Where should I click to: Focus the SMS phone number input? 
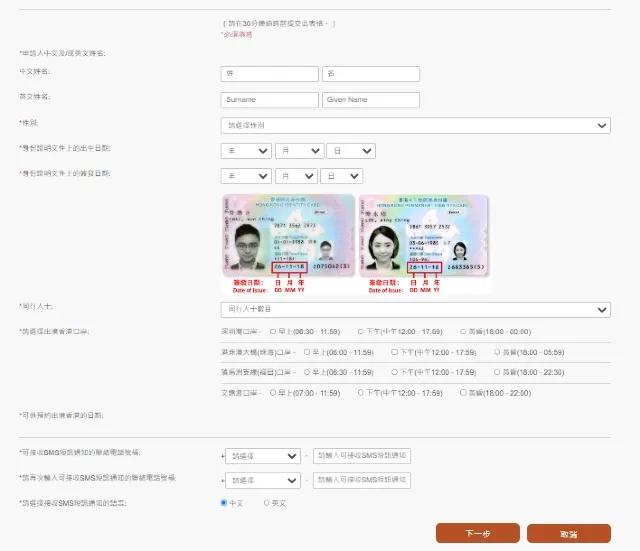pos(362,455)
